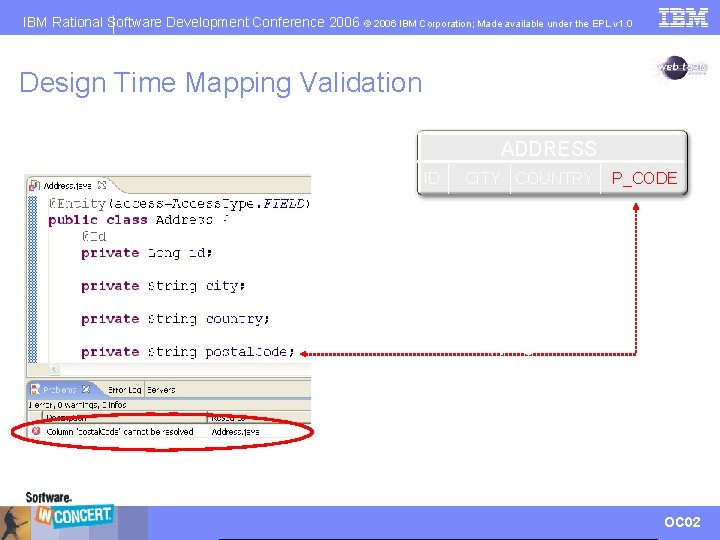Close the Problems view tab
720x540 pixels.
[86, 389]
